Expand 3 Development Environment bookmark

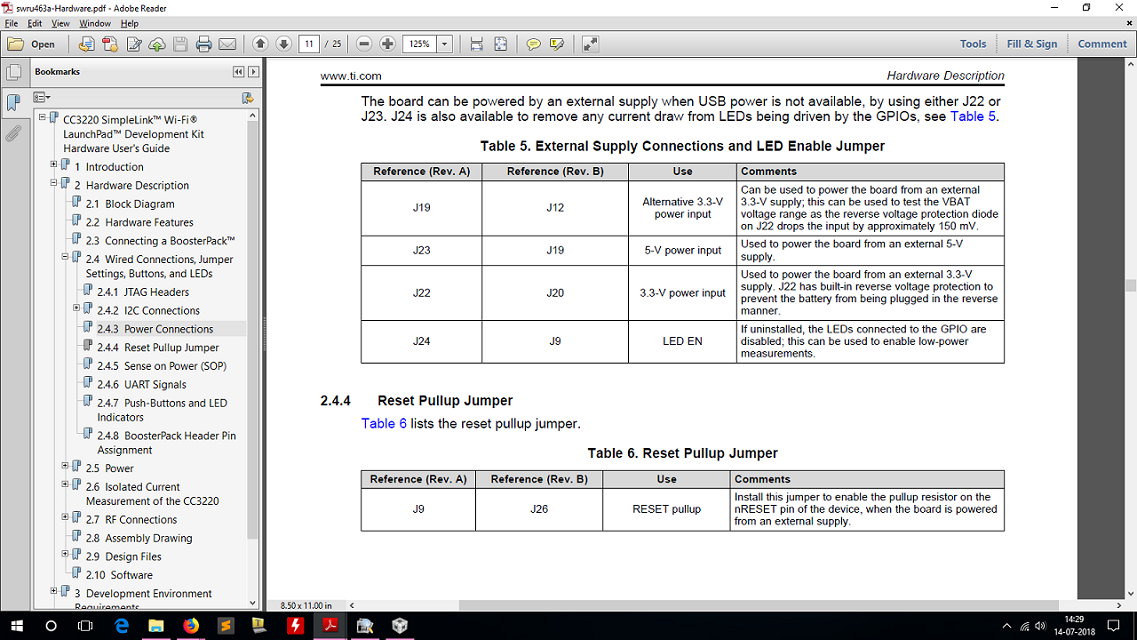click(x=54, y=591)
